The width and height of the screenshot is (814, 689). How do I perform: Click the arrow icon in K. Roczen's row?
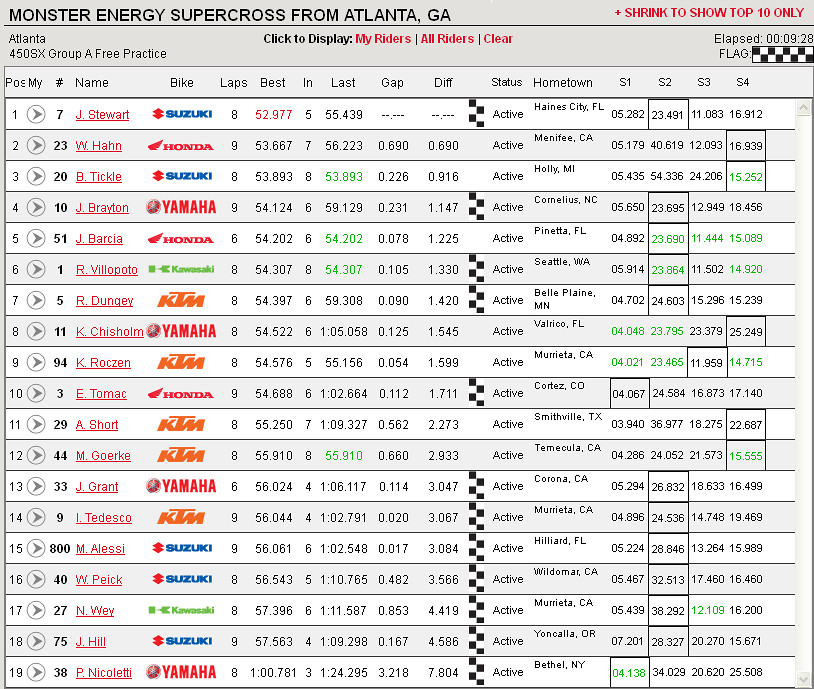point(36,362)
